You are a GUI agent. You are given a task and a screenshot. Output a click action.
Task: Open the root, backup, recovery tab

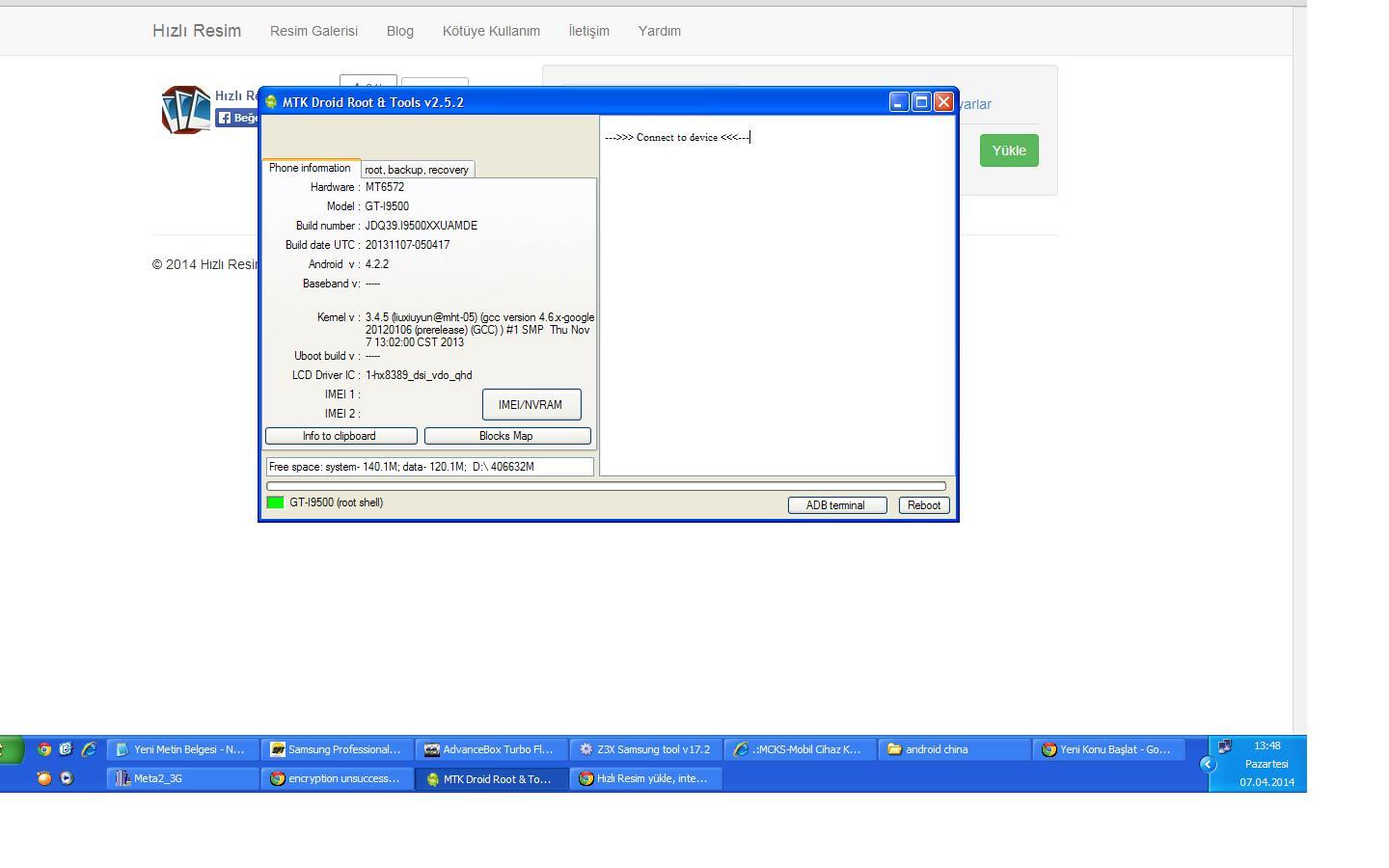[417, 170]
